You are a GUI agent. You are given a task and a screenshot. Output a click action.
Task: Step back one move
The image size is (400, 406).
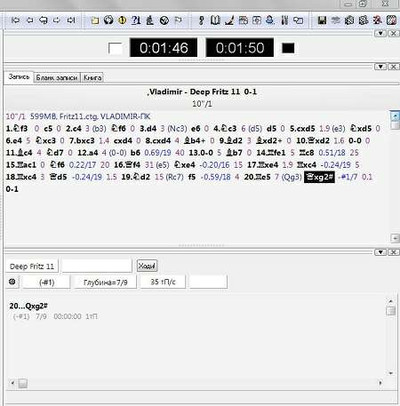pyautogui.click(x=29, y=20)
